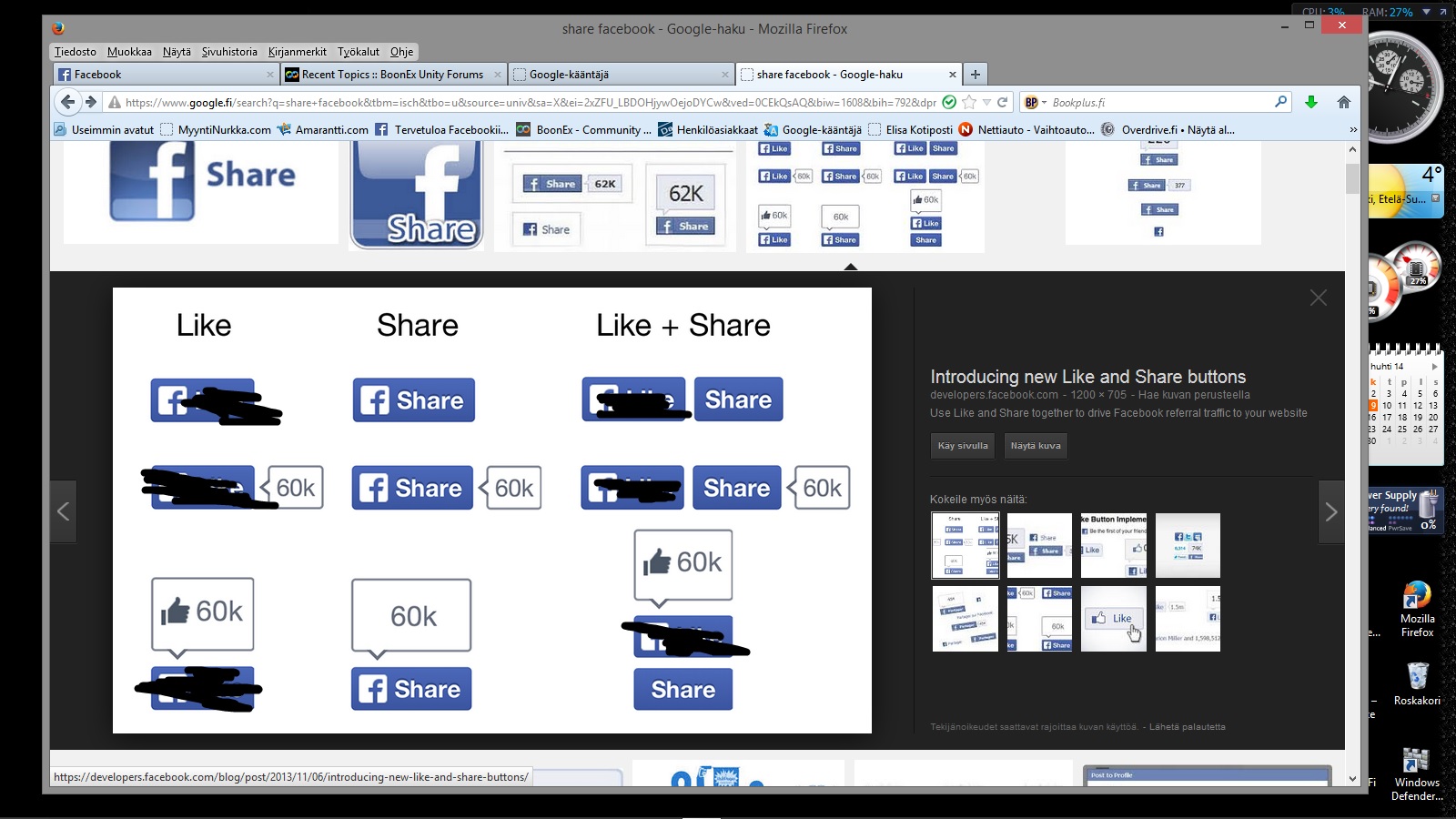Open the Nettiauto - Vaihtoauto bookmark
1456x819 pixels.
point(1026,129)
